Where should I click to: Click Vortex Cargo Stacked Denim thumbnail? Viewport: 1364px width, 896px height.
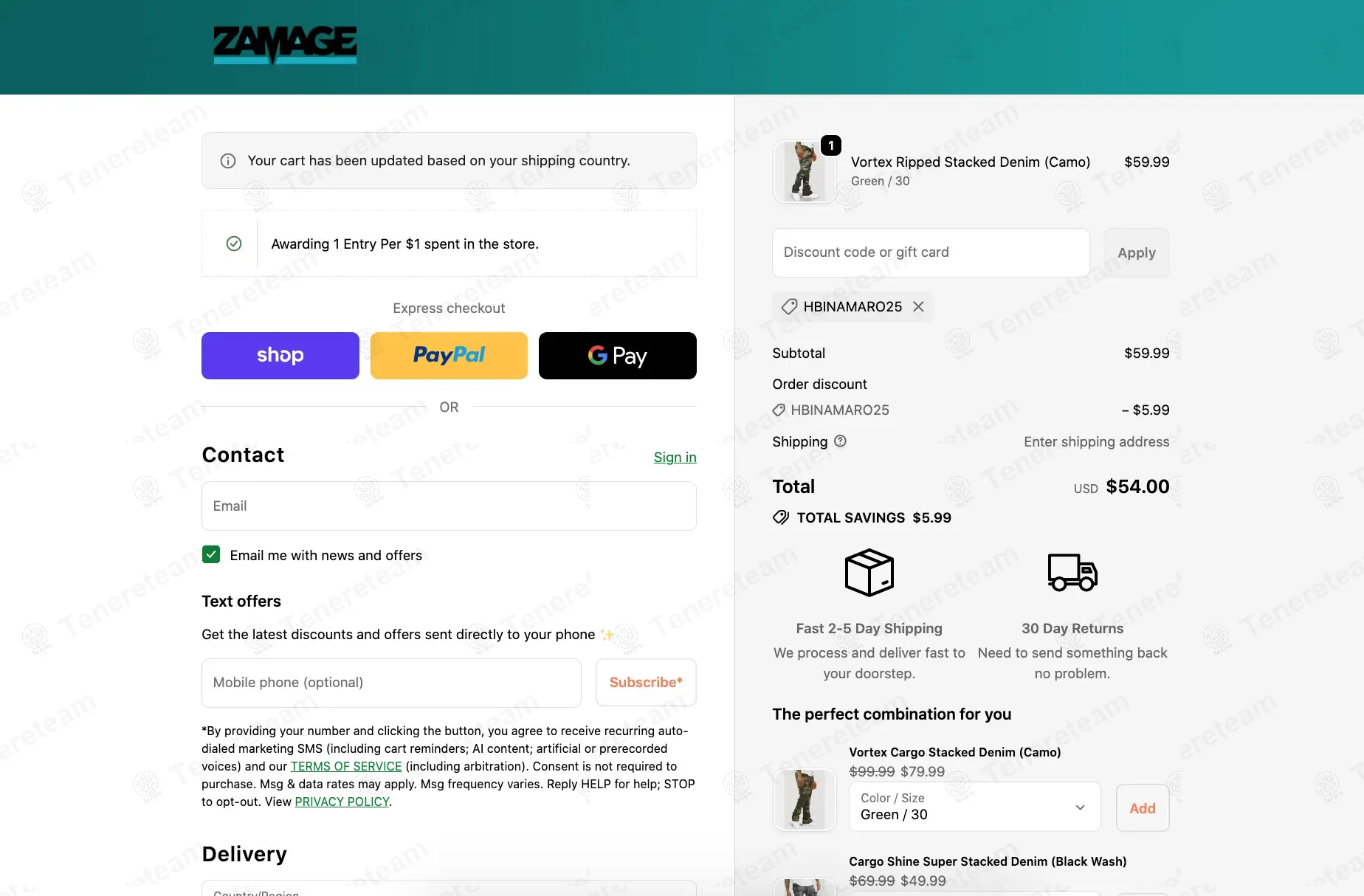(805, 799)
